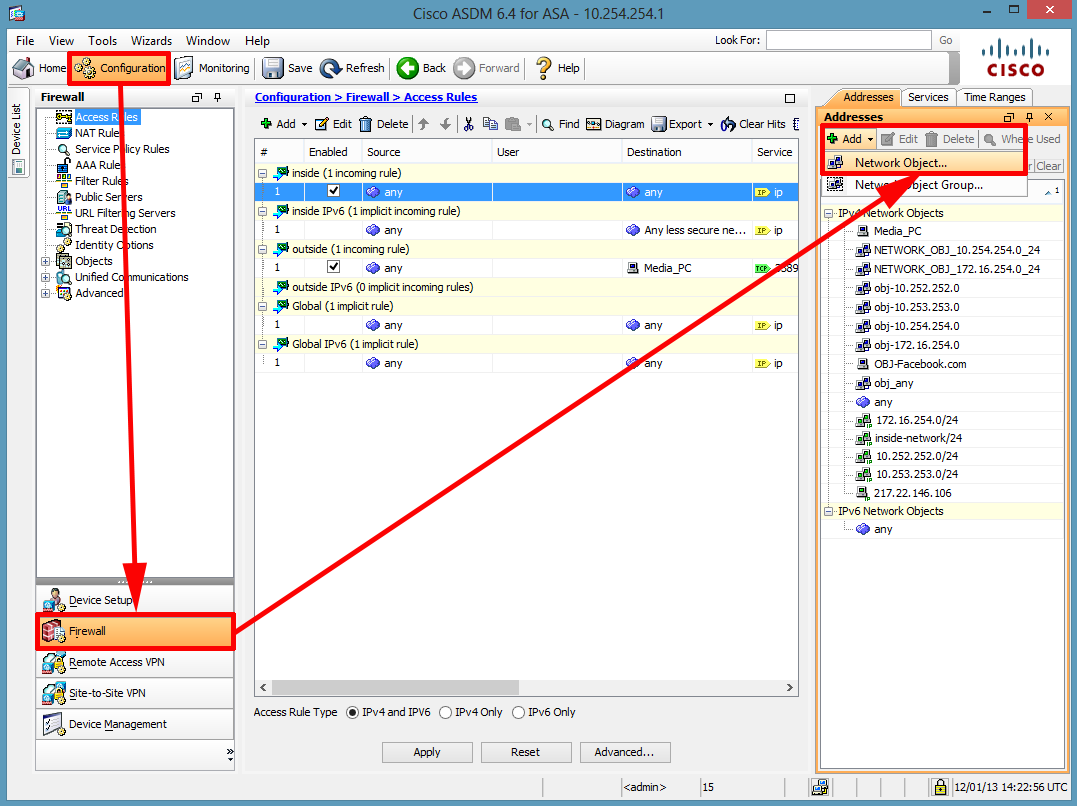Open Service Policy Rules item

(113, 149)
